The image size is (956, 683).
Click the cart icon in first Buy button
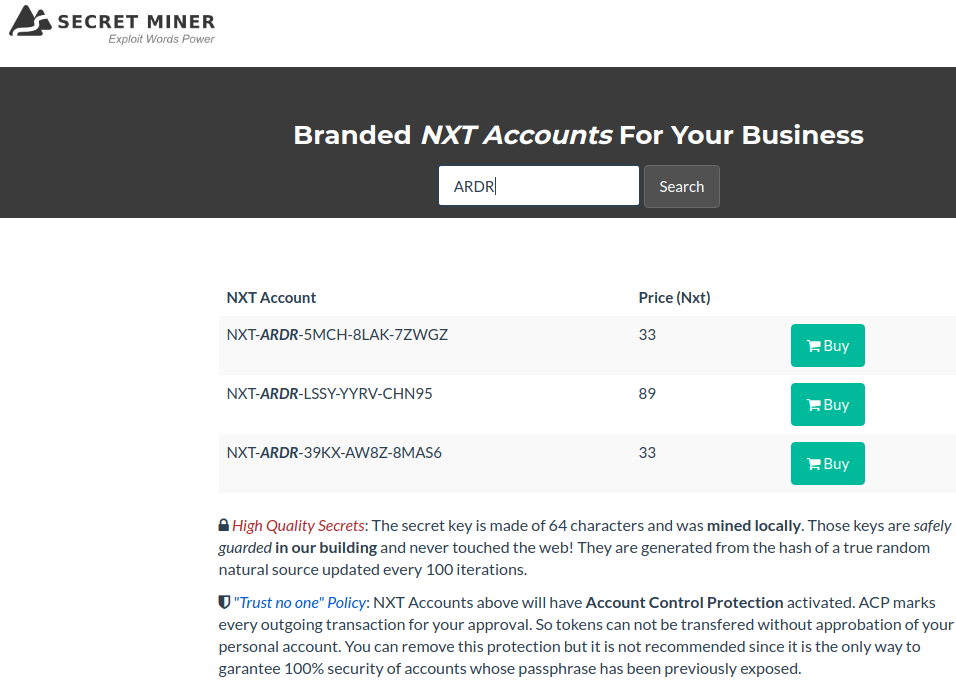pos(813,346)
